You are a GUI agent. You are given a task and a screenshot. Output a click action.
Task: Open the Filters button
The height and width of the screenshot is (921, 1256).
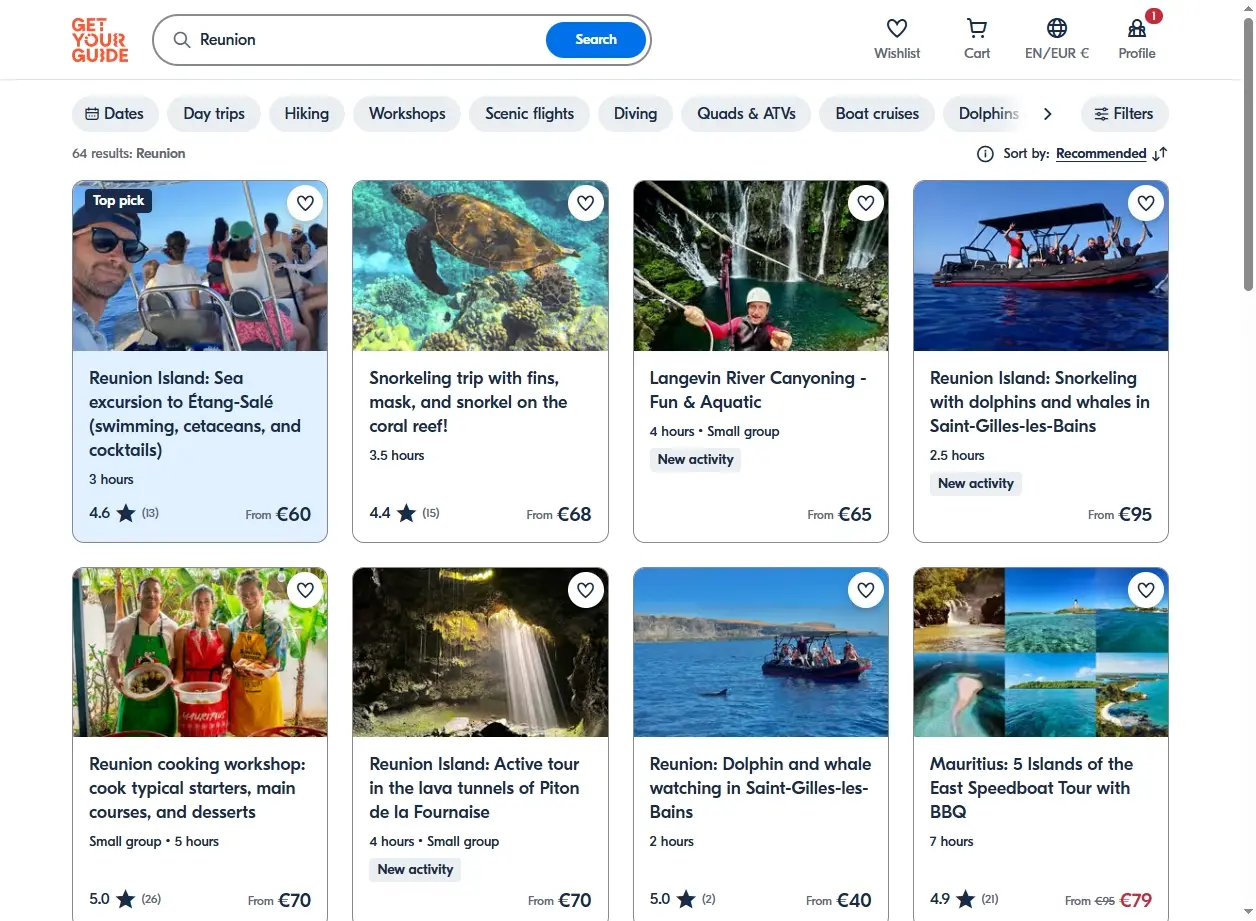(1124, 114)
